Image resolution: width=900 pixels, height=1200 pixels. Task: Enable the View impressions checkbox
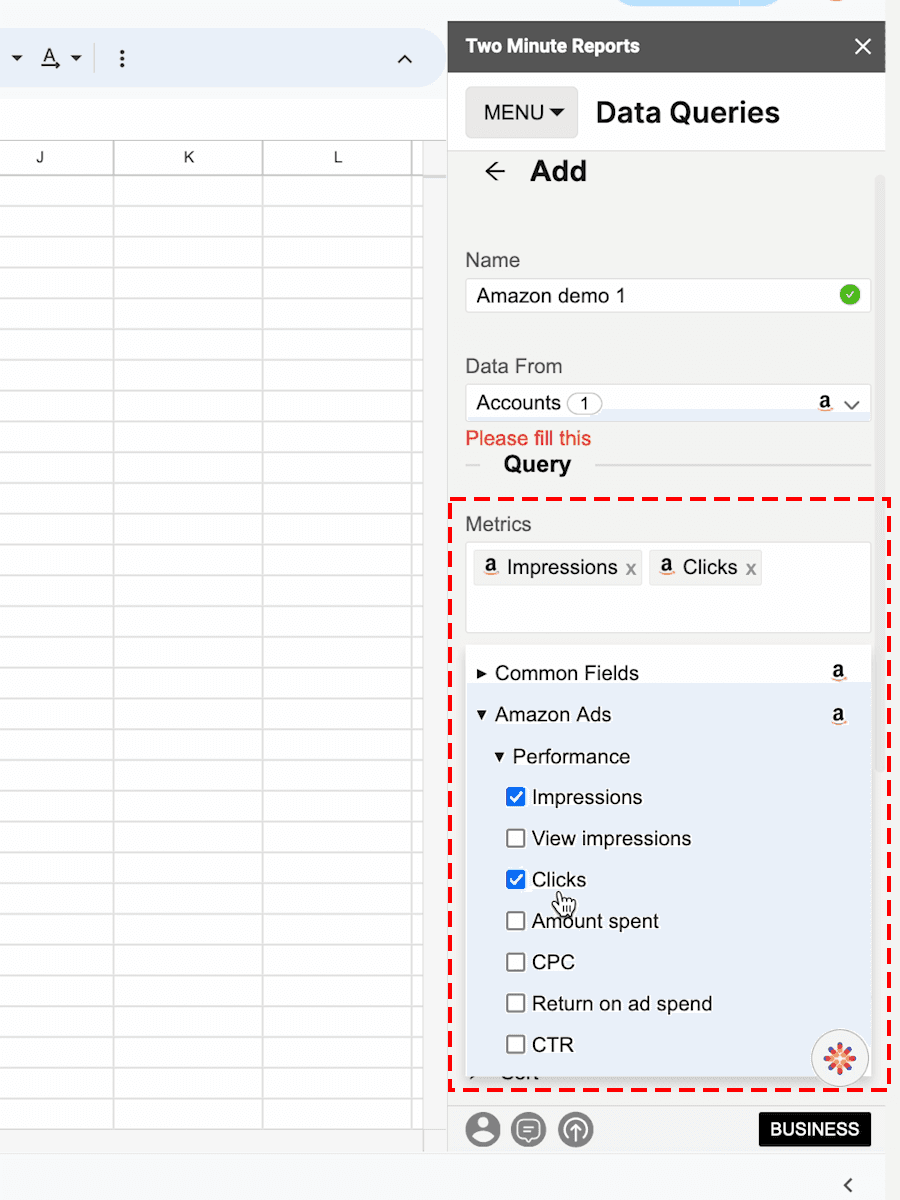(516, 838)
